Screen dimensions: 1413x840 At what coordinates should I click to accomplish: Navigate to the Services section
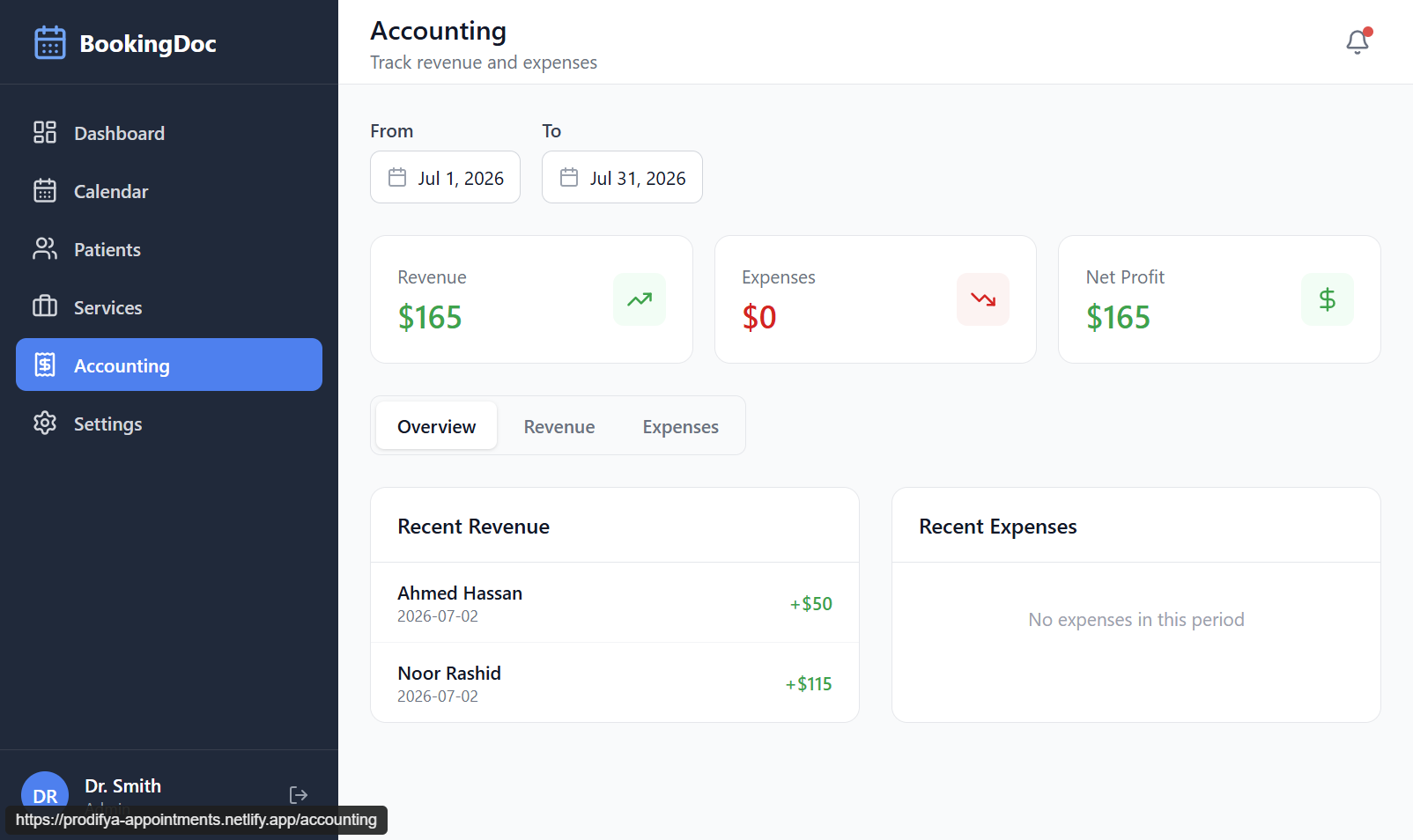169,306
